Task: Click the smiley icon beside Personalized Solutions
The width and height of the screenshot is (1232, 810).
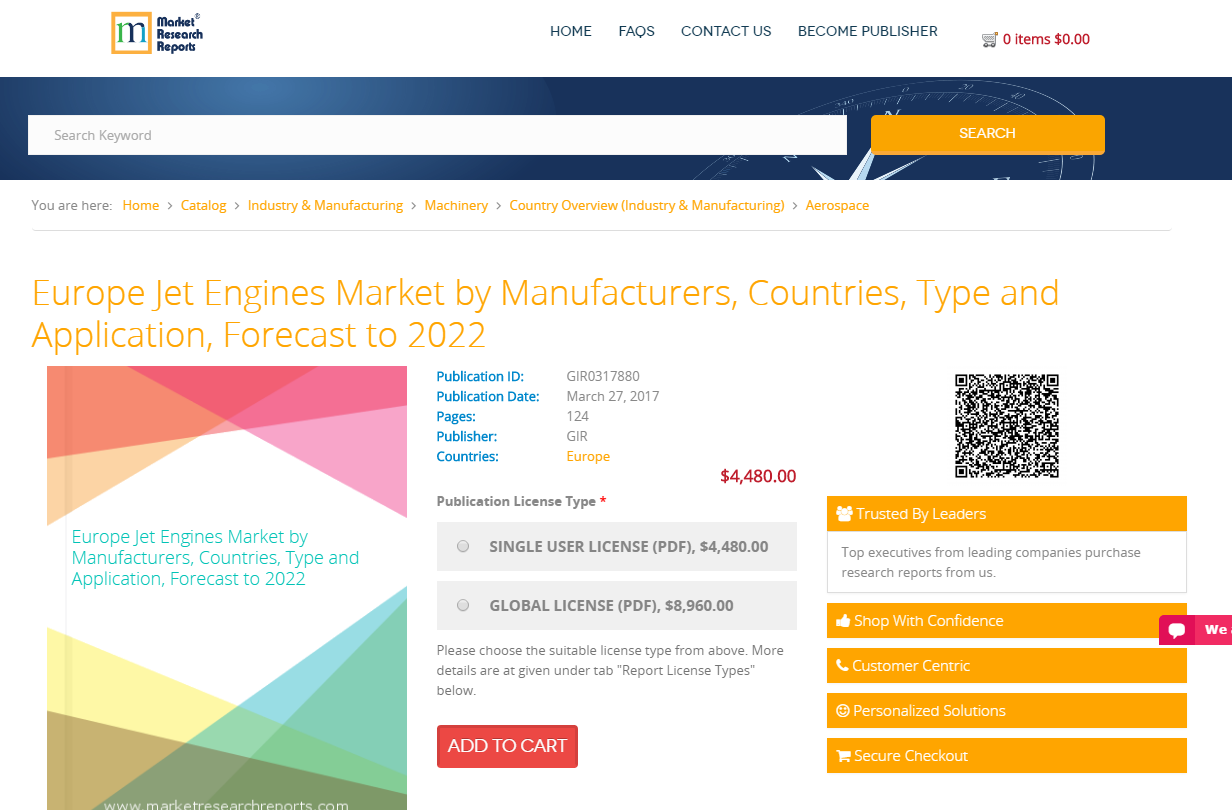Action: coord(843,711)
